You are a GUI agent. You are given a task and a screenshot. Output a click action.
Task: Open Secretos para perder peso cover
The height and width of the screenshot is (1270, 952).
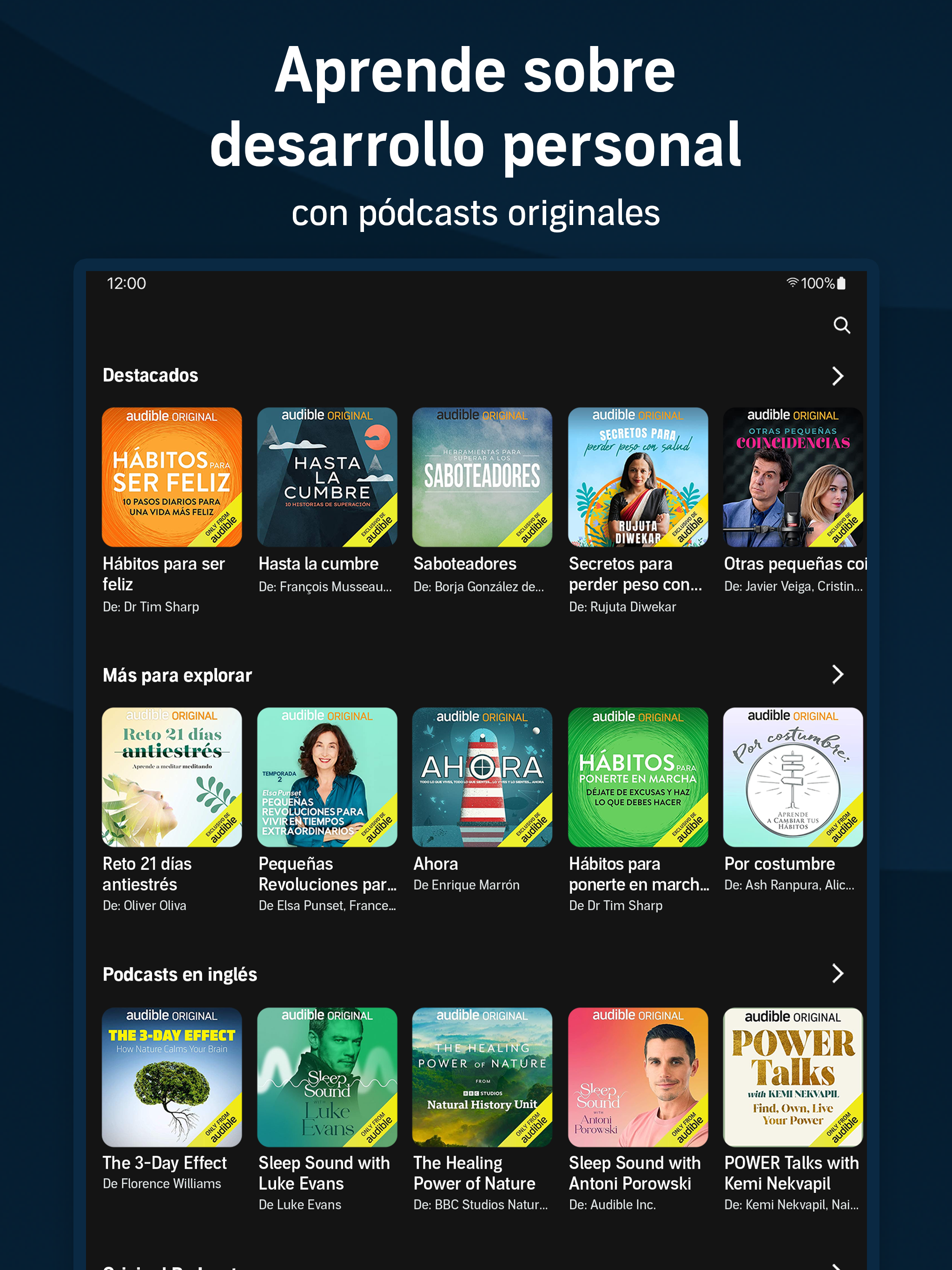coord(638,477)
